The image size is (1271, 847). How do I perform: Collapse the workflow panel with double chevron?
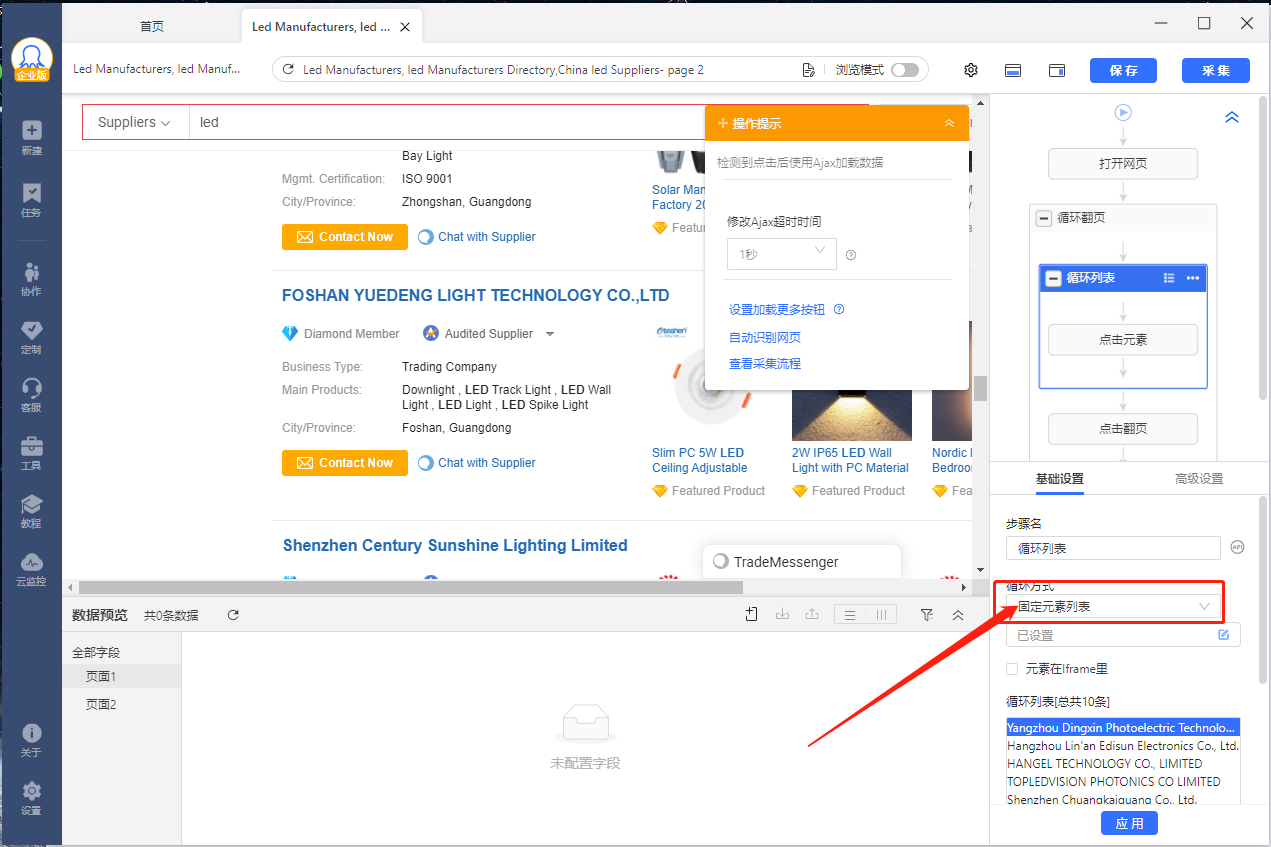click(1232, 117)
